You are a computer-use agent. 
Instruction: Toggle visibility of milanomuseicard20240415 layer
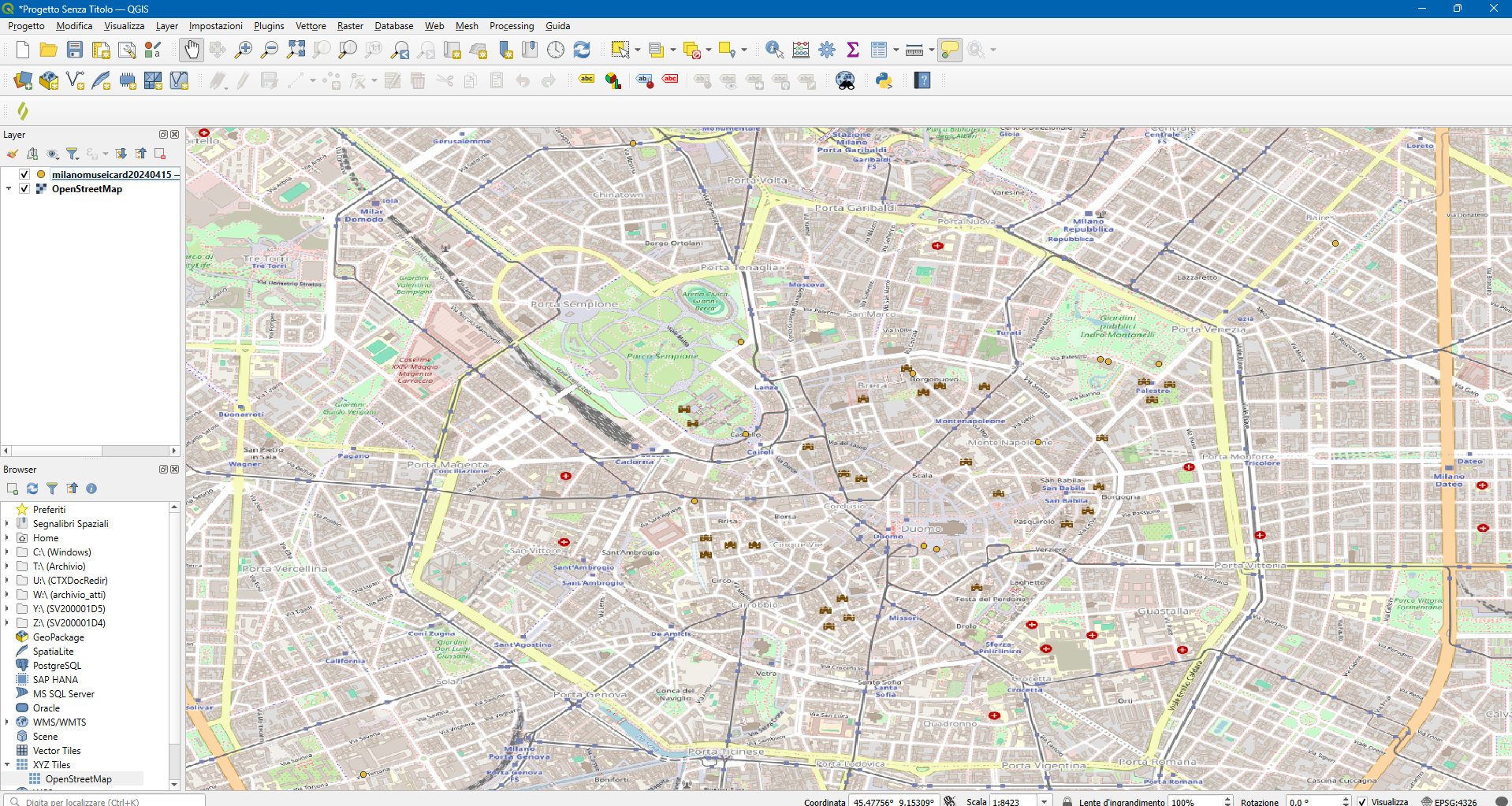[x=24, y=174]
